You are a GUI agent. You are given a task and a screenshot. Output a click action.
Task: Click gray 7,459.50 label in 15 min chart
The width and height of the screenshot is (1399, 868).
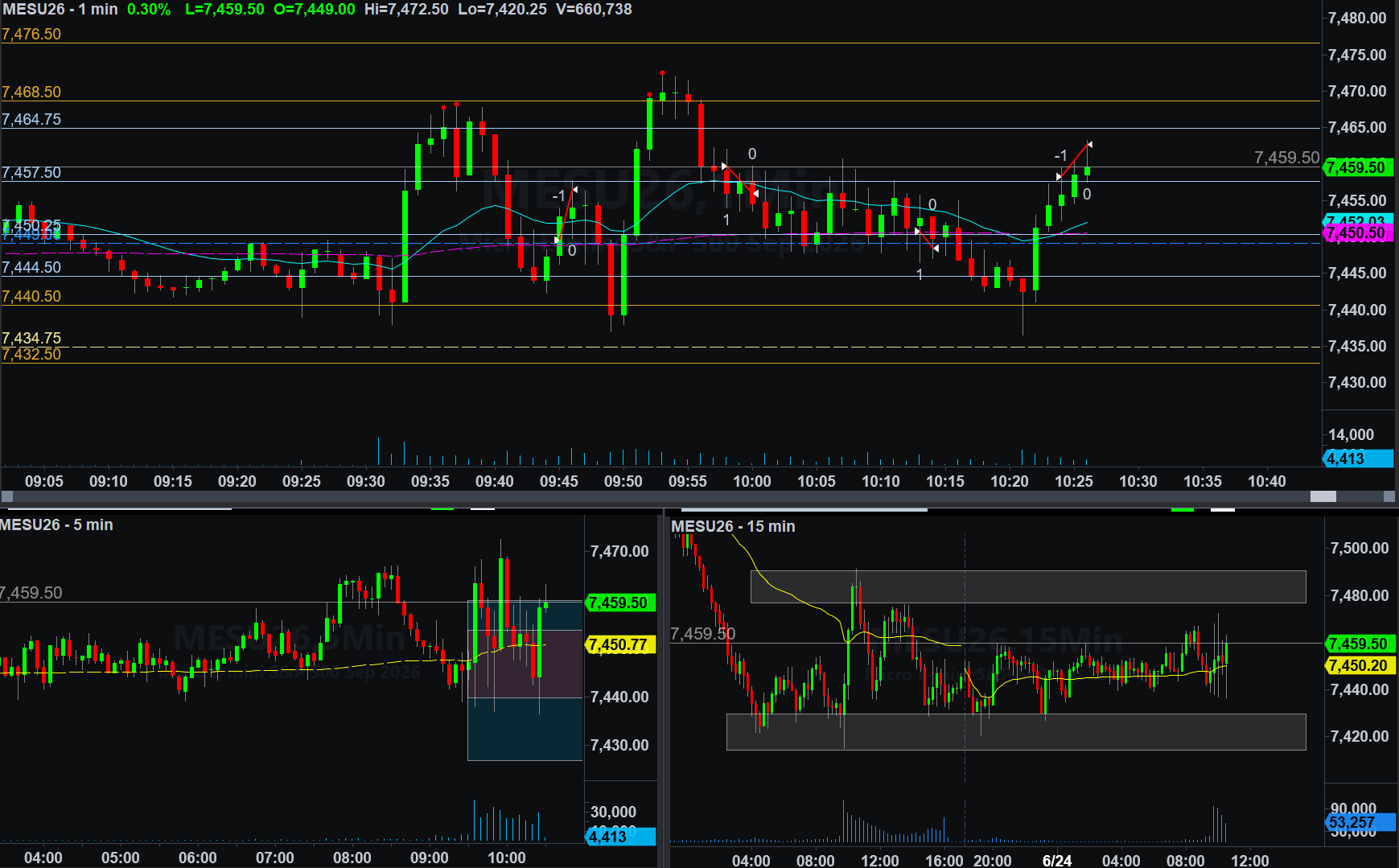[x=703, y=634]
